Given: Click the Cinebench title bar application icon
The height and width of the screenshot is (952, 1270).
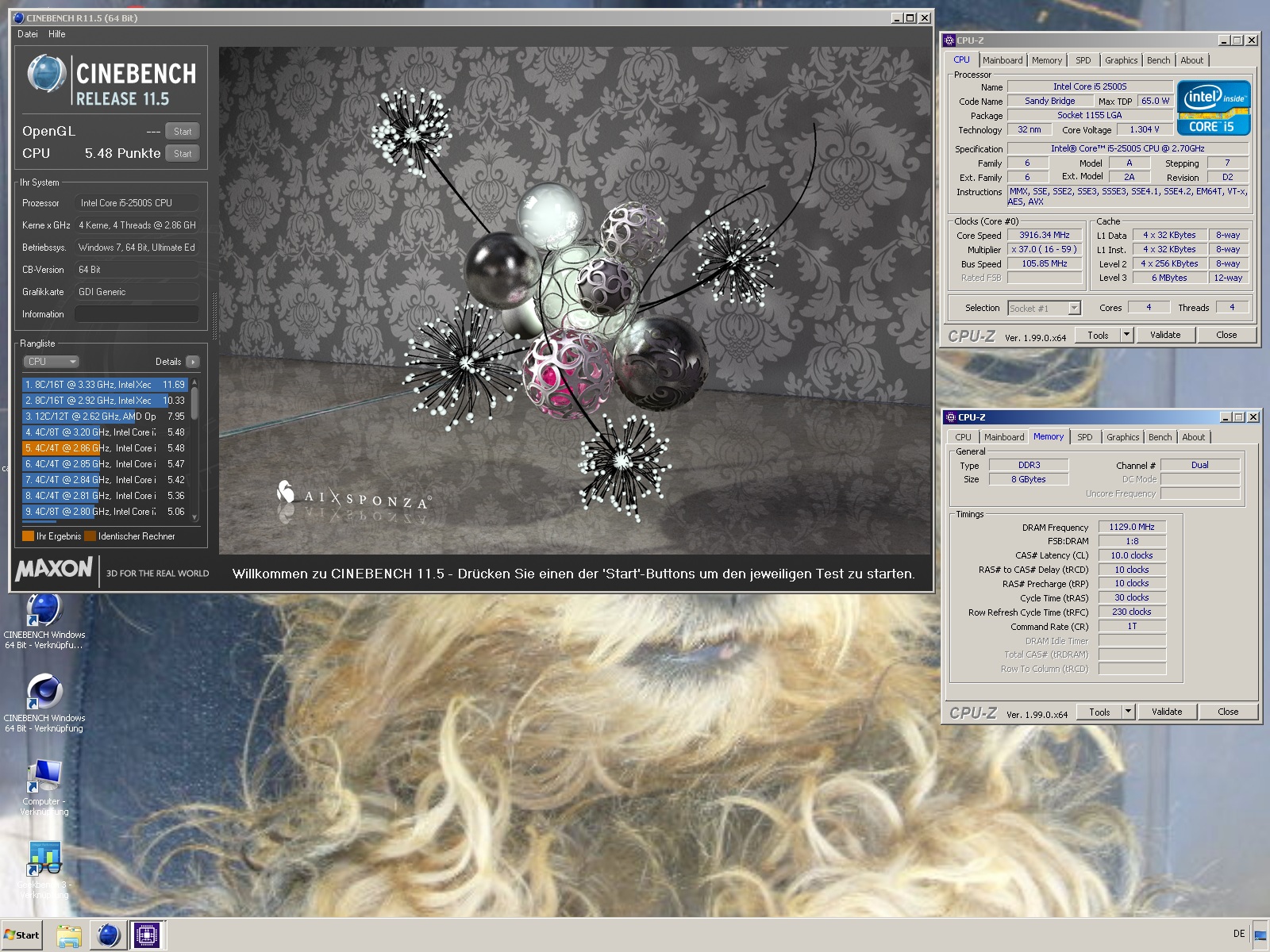Looking at the screenshot, I should [18, 17].
